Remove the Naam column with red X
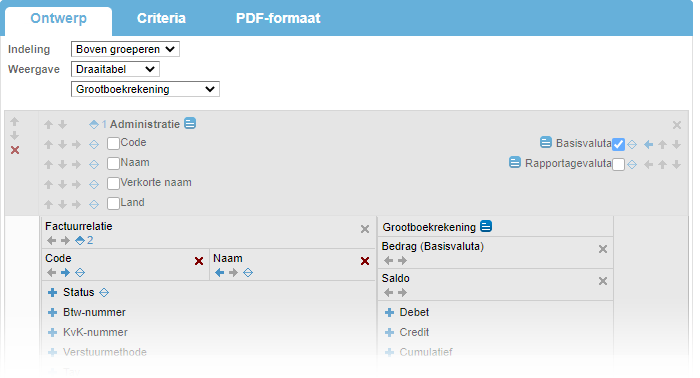The image size is (700, 378). click(365, 261)
